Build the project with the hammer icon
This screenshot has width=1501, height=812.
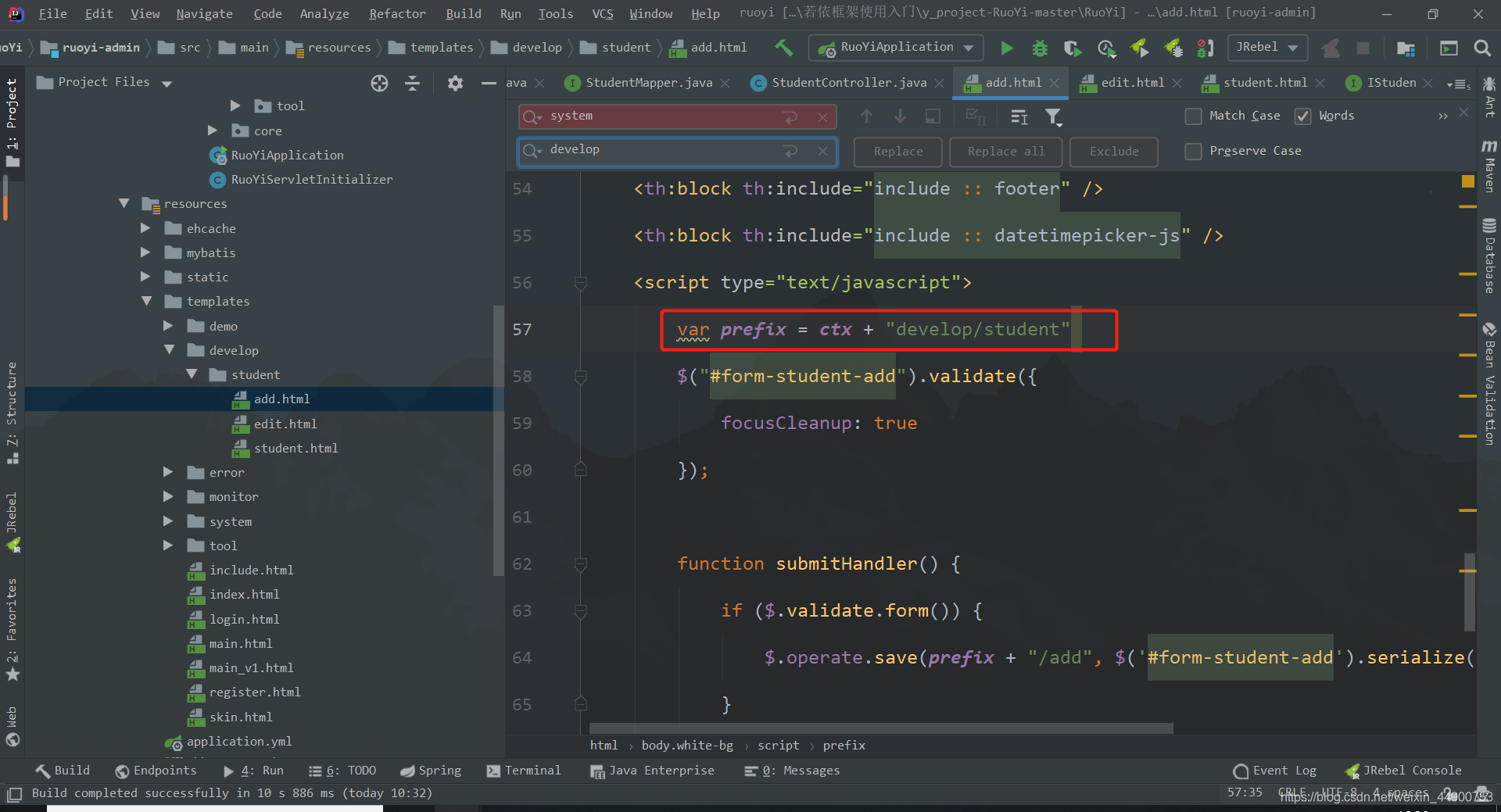point(783,48)
